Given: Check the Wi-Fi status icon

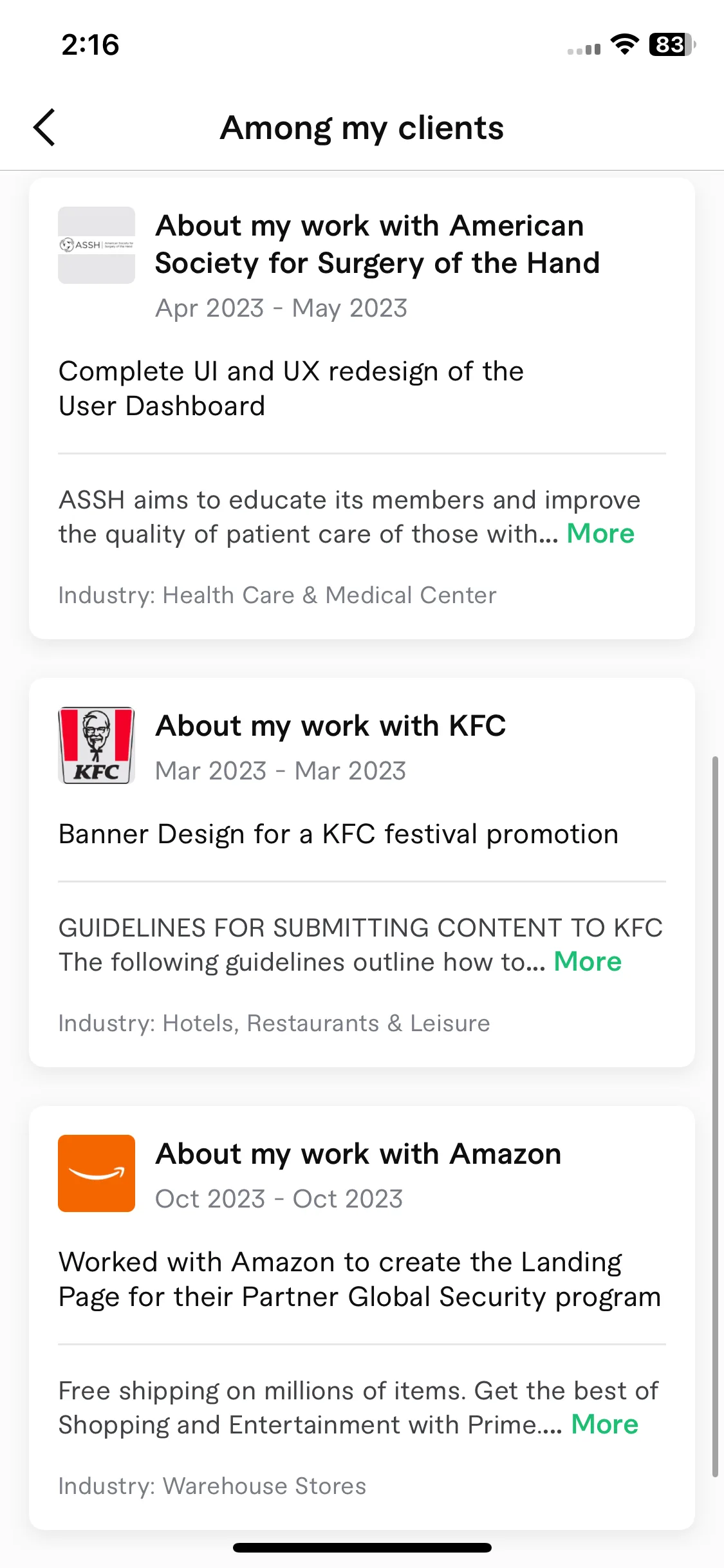Looking at the screenshot, I should (624, 44).
